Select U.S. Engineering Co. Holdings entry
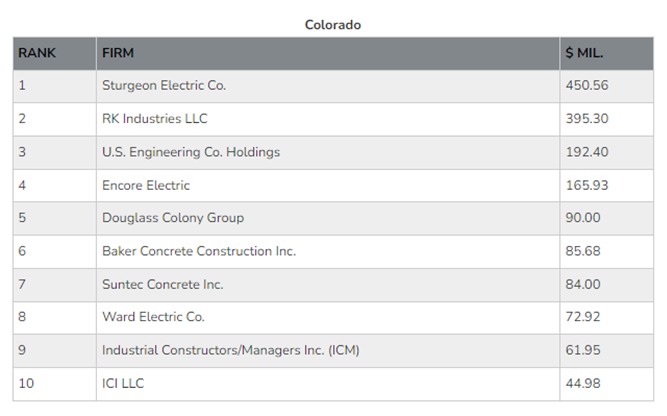This screenshot has width=667, height=416. (x=191, y=152)
